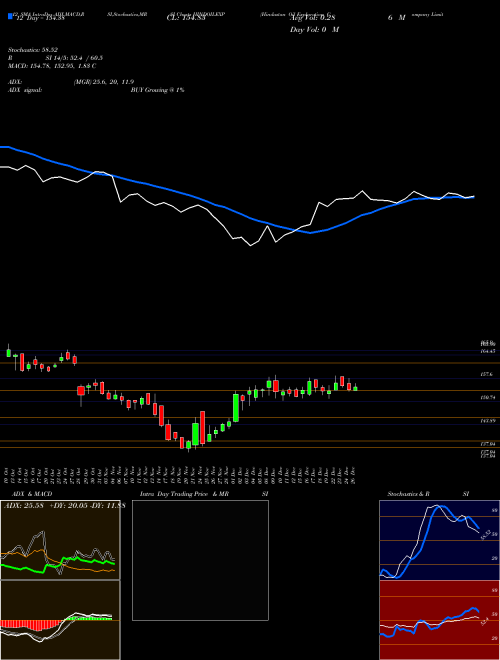
Task: Select the 'SI 14/3: 52.4 / 60.5' readout
Action: click(x=74, y=58)
